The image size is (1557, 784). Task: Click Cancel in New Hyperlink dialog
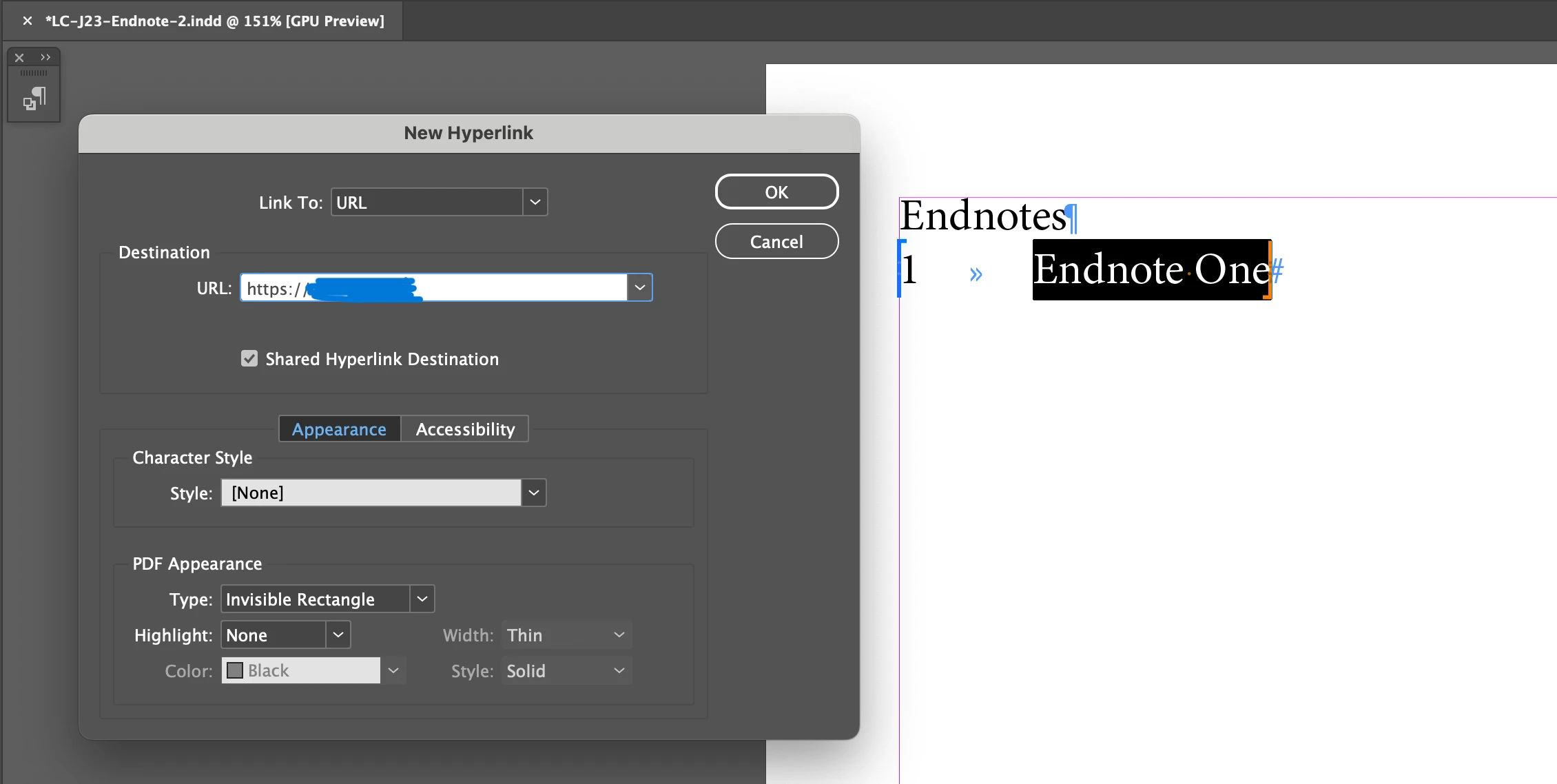click(x=776, y=242)
